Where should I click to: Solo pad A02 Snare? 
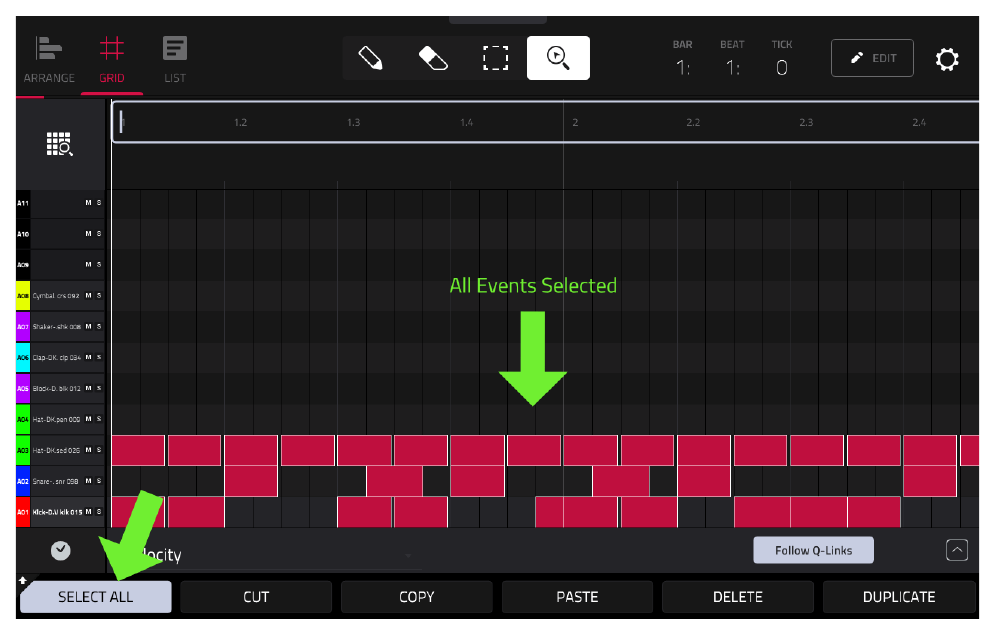coord(98,481)
